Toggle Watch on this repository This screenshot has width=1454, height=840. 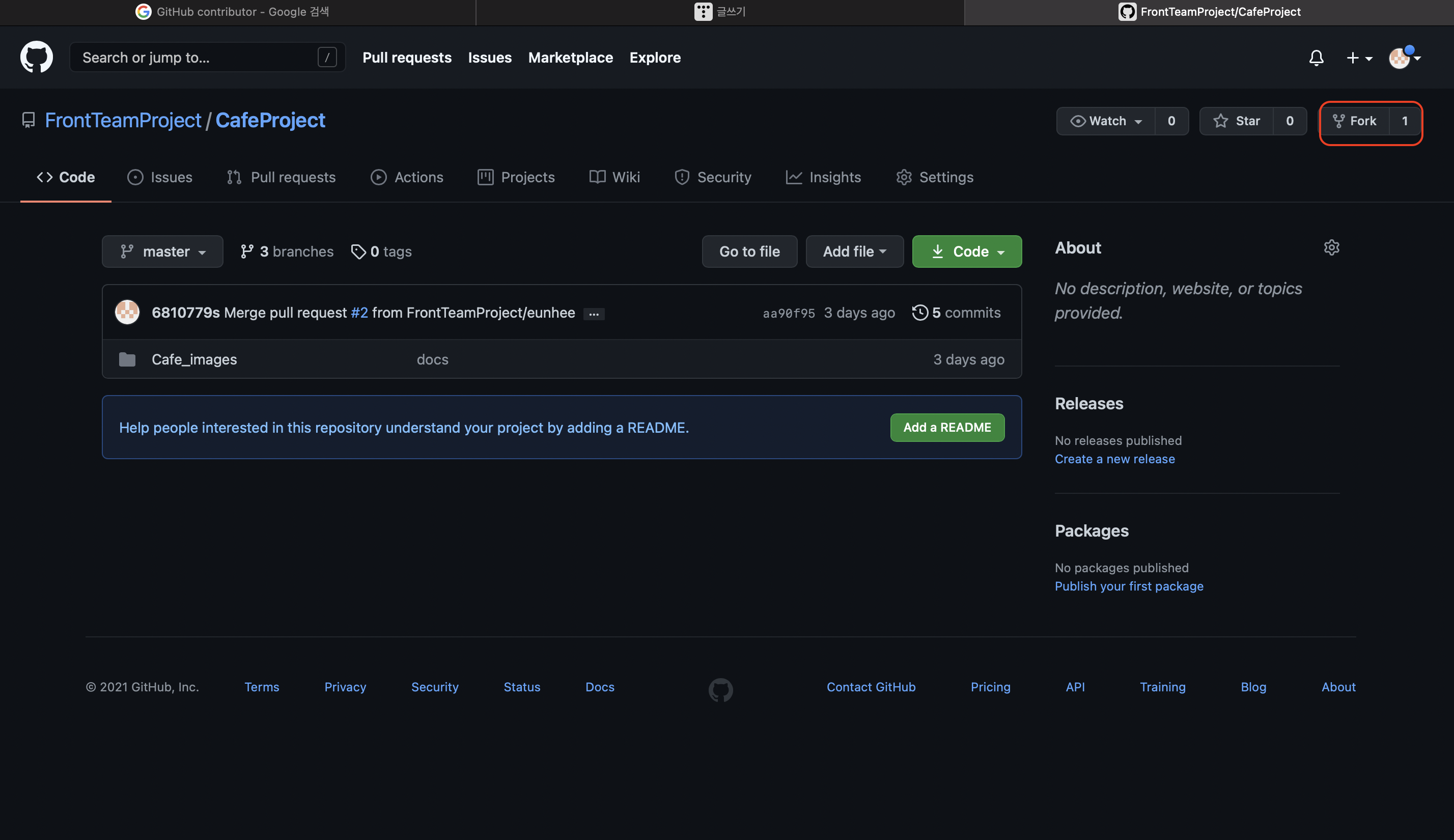1106,121
